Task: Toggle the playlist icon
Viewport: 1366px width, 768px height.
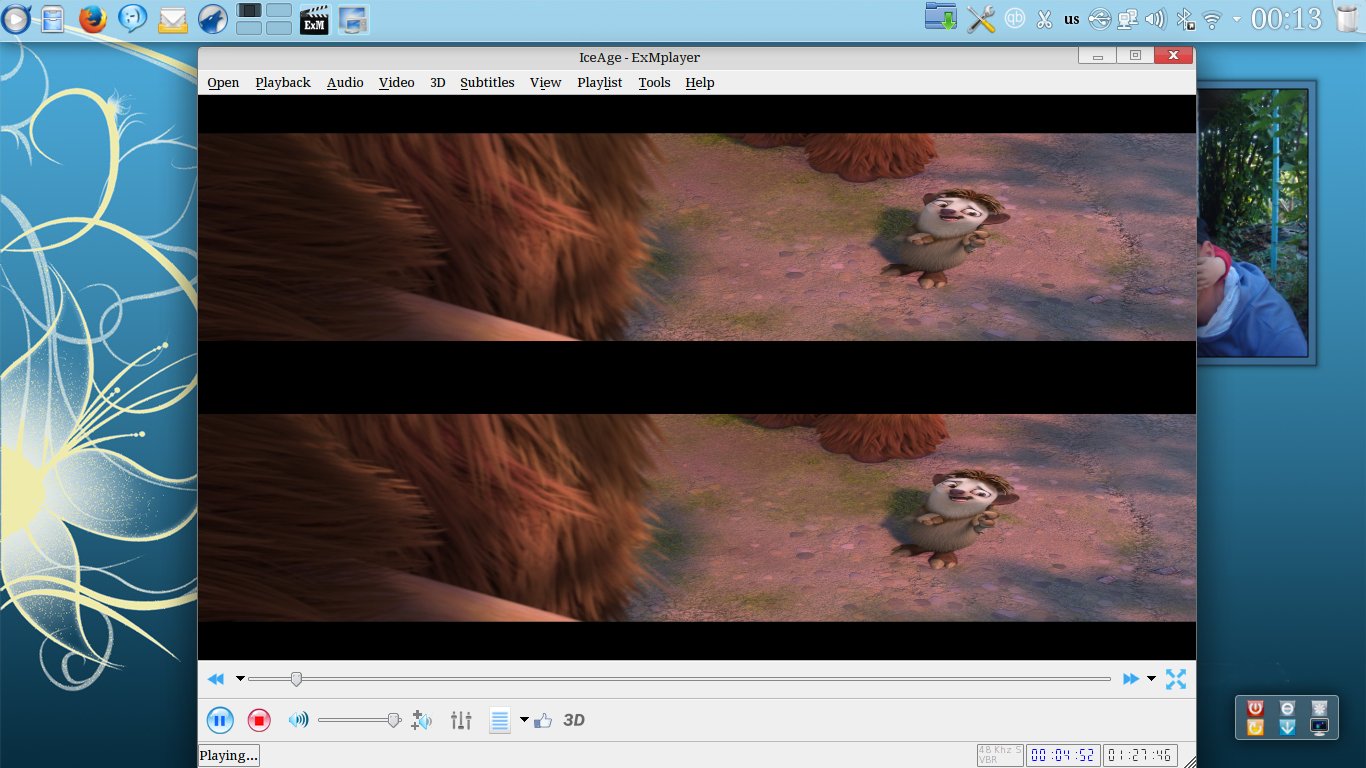Action: (x=500, y=720)
